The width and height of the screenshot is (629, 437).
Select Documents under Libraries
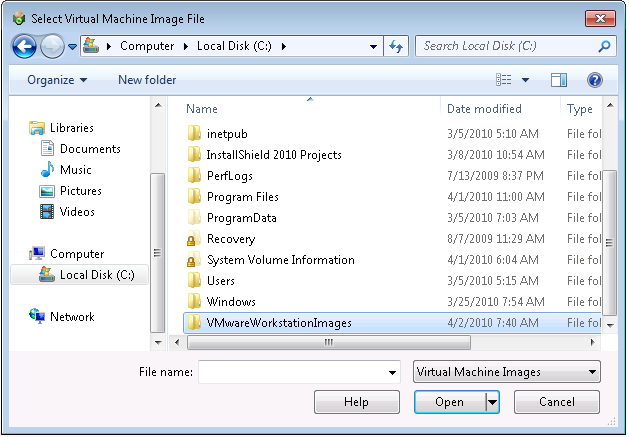coord(90,149)
